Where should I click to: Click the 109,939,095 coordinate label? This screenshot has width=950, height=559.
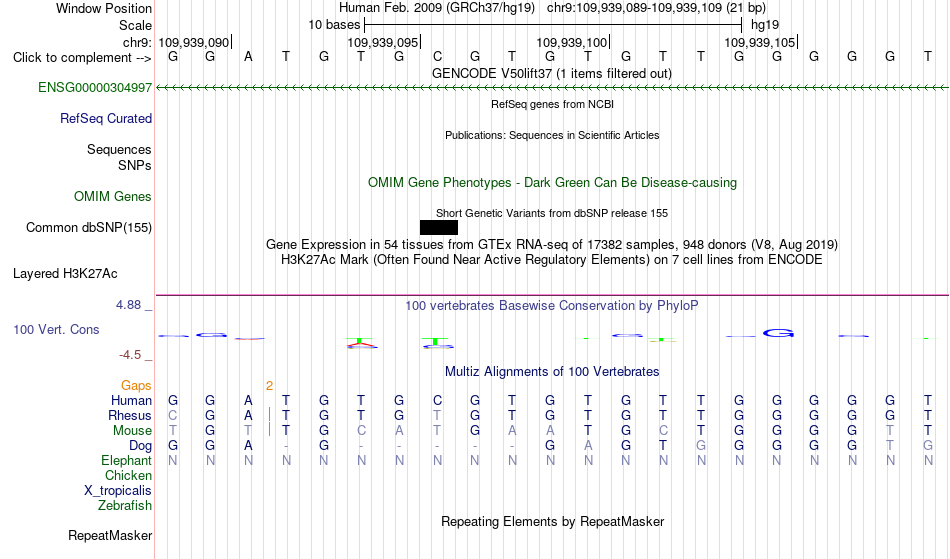coord(383,42)
